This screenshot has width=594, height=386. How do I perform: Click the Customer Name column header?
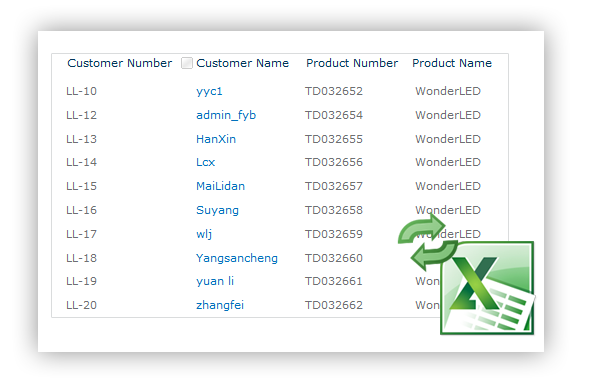(242, 63)
